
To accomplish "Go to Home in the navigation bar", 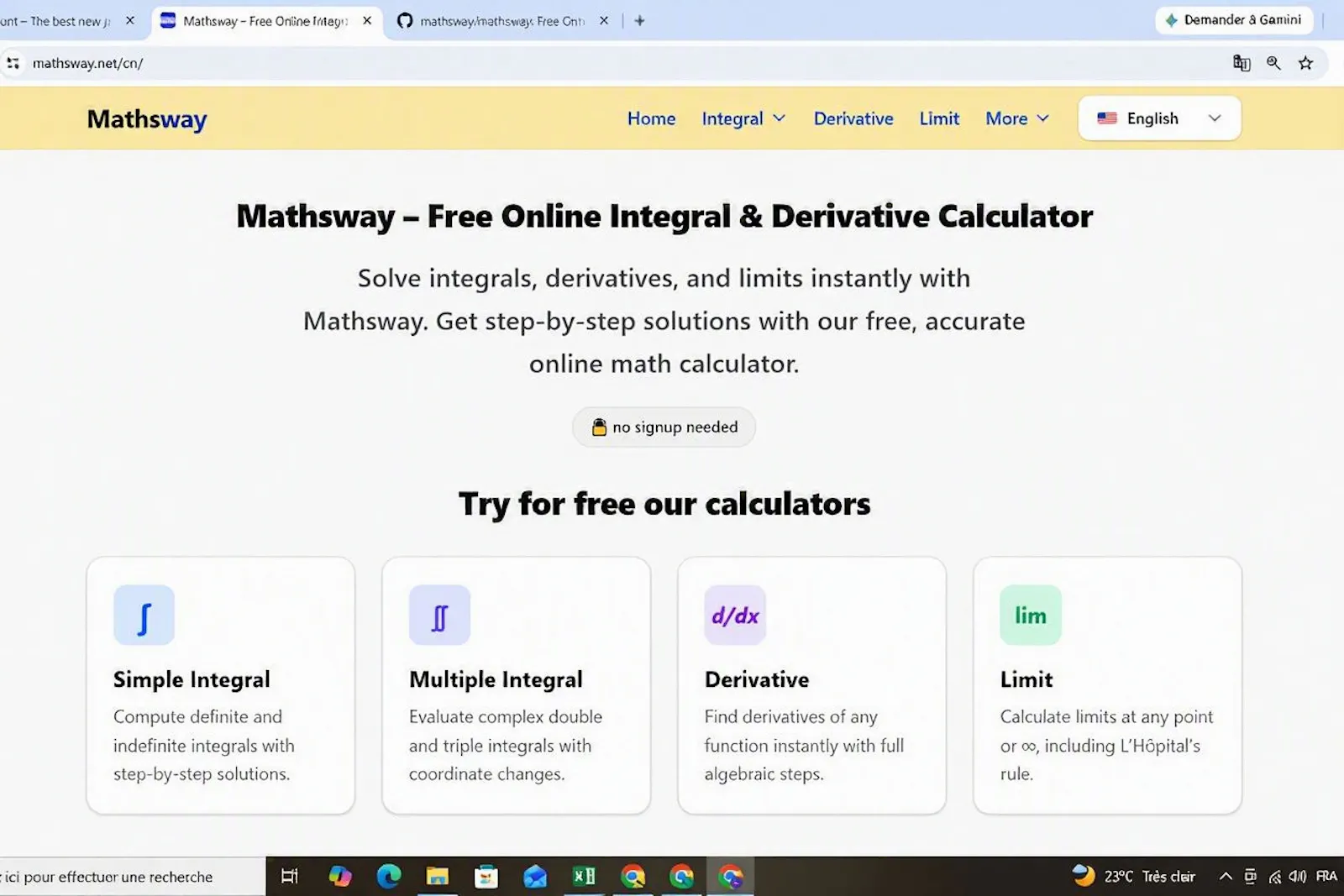I will coord(651,118).
